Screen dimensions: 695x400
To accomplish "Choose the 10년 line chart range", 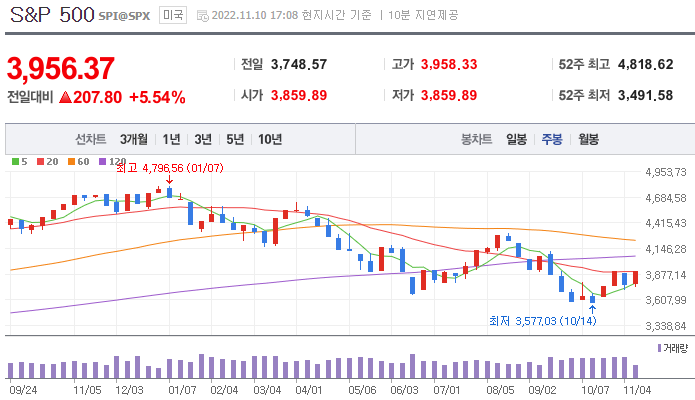I will [x=270, y=139].
